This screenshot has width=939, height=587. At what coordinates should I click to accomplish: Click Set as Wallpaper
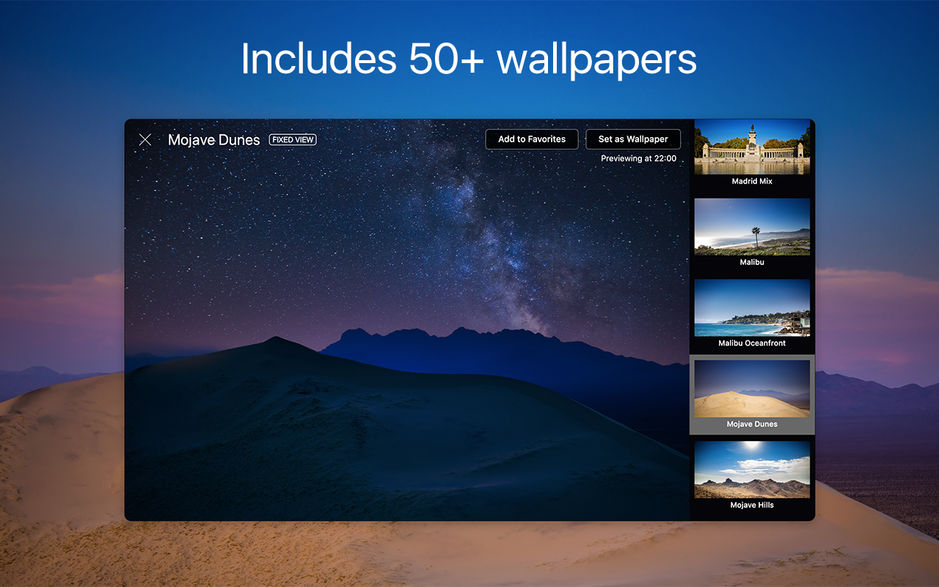point(632,139)
